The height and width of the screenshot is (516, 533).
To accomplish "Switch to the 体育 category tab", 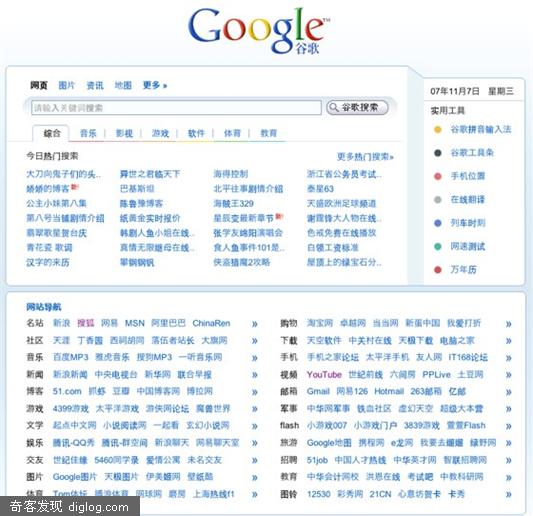I will 232,133.
